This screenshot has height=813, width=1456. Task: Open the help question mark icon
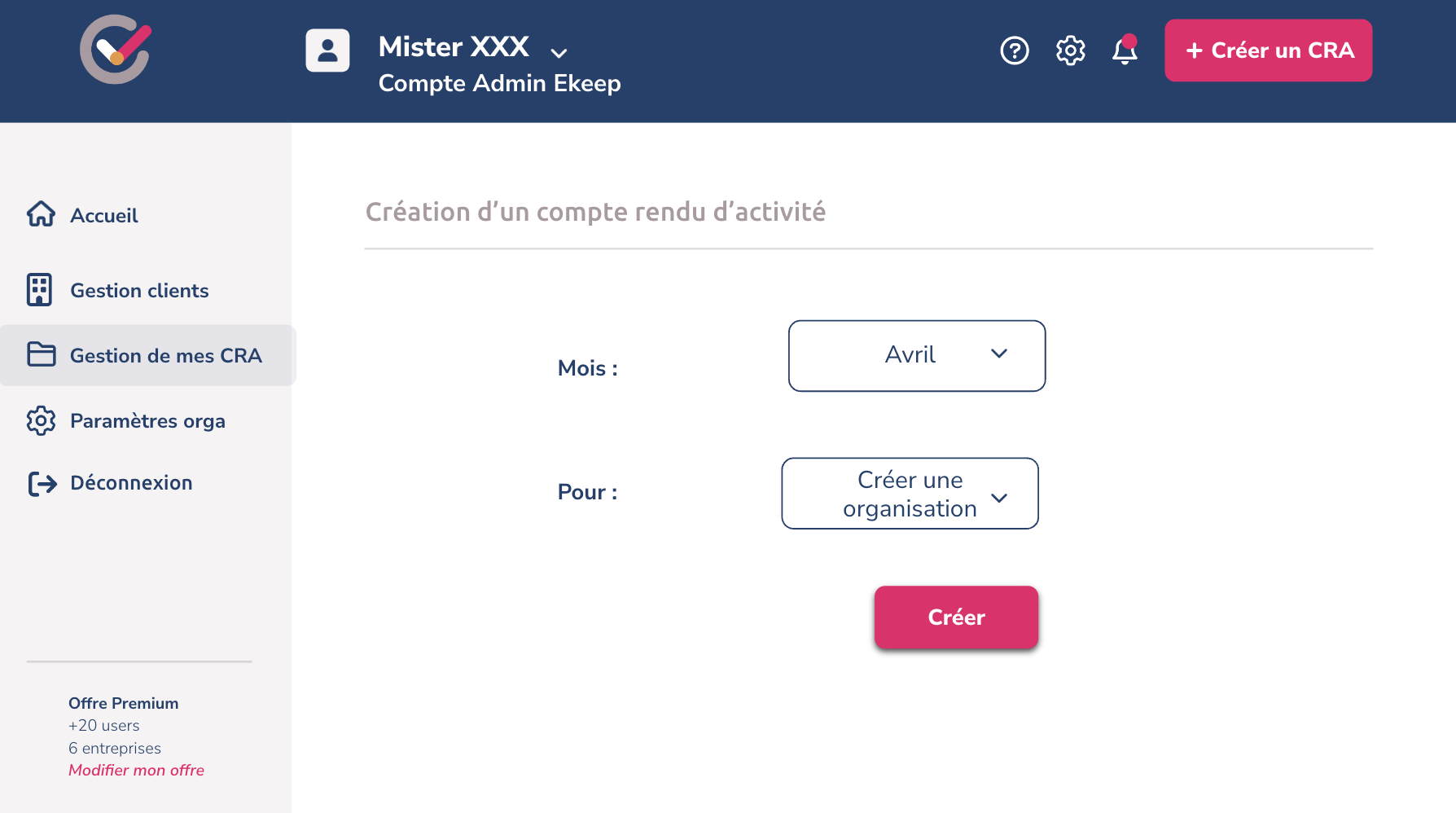[1015, 51]
